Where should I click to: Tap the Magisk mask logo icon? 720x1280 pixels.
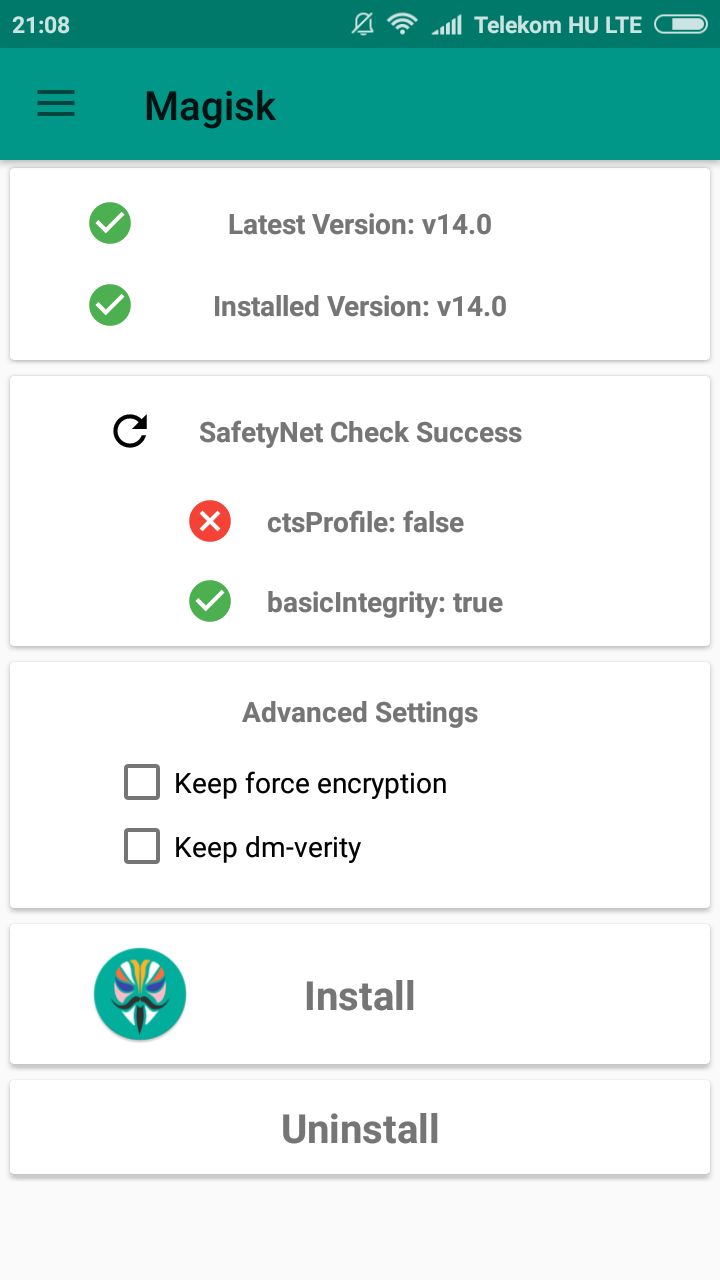(140, 994)
